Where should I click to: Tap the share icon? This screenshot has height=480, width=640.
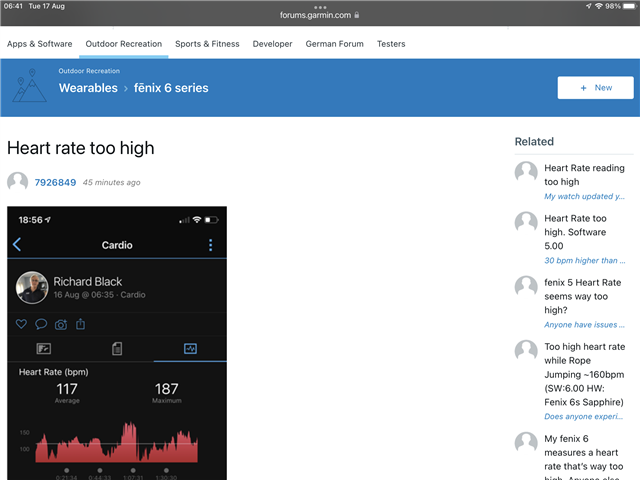pos(80,324)
